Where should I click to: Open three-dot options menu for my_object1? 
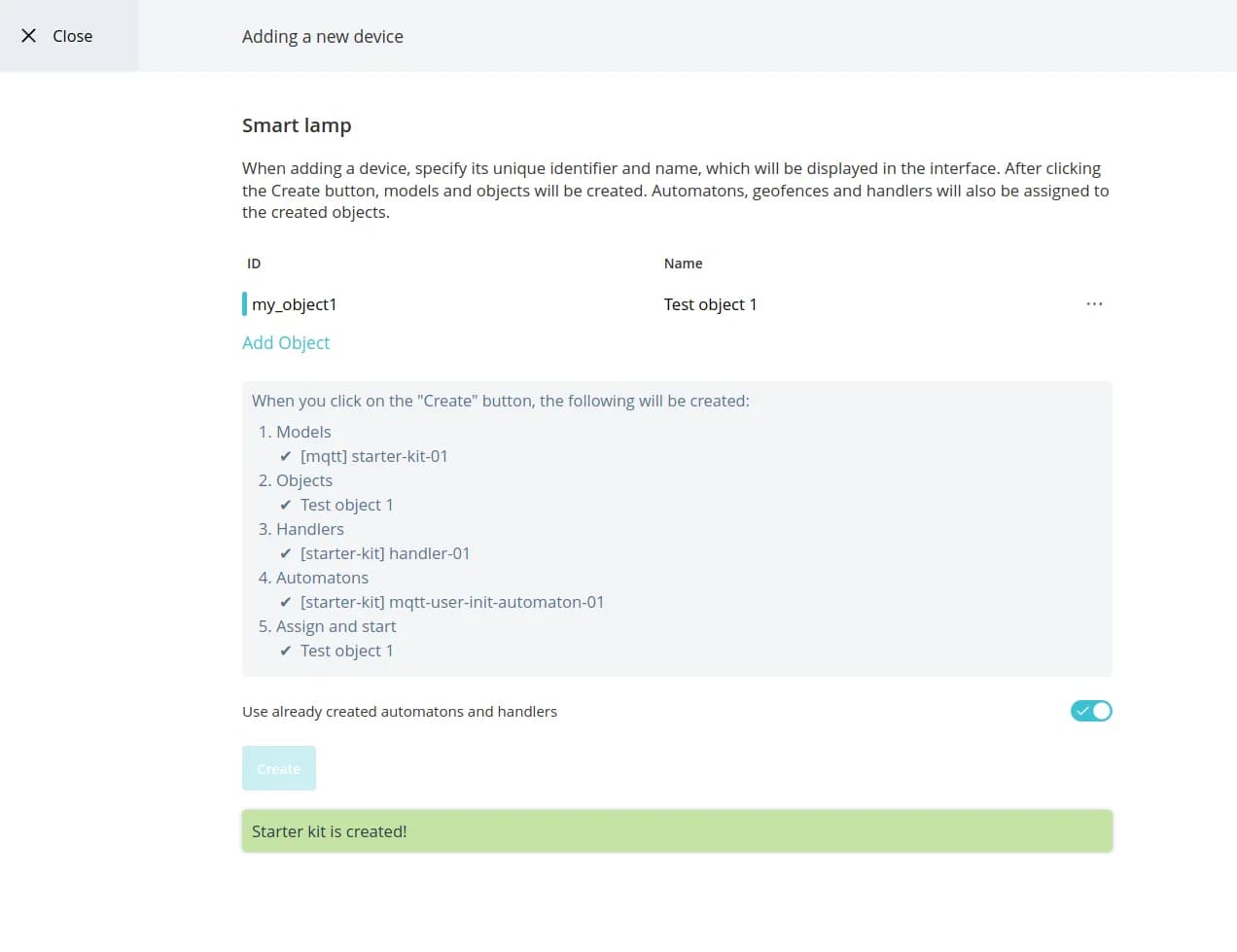pos(1094,304)
